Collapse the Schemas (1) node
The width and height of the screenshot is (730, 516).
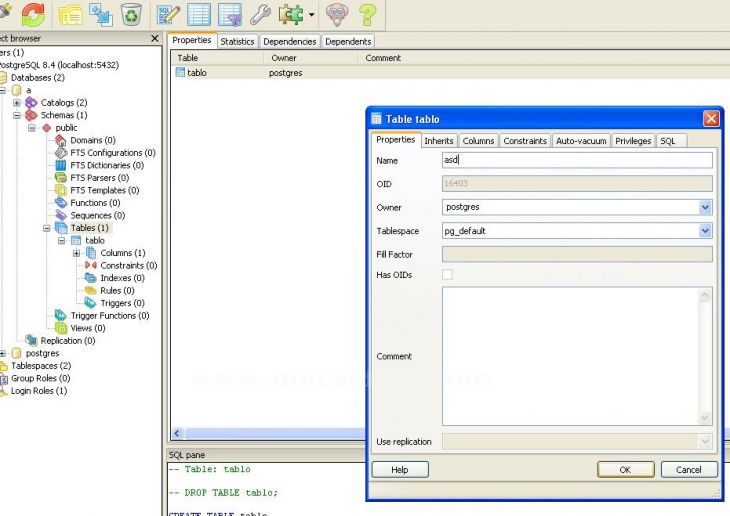pos(17,115)
